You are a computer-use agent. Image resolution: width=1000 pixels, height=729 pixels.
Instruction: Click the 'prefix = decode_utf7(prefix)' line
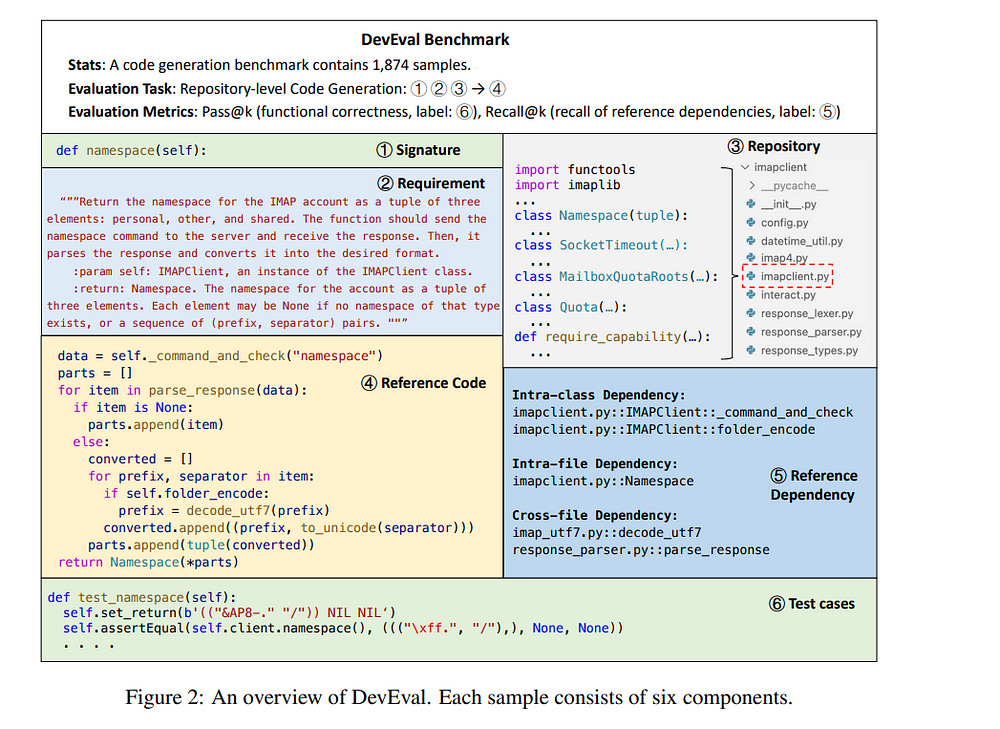point(224,511)
